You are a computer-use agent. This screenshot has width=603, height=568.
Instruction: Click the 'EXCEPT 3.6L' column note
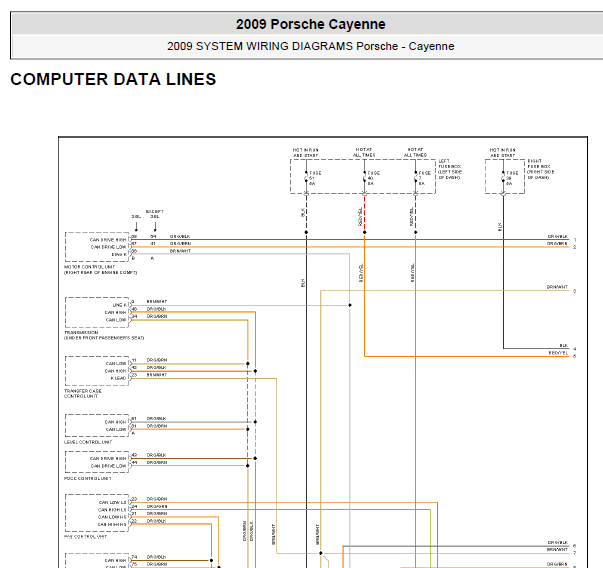155,214
